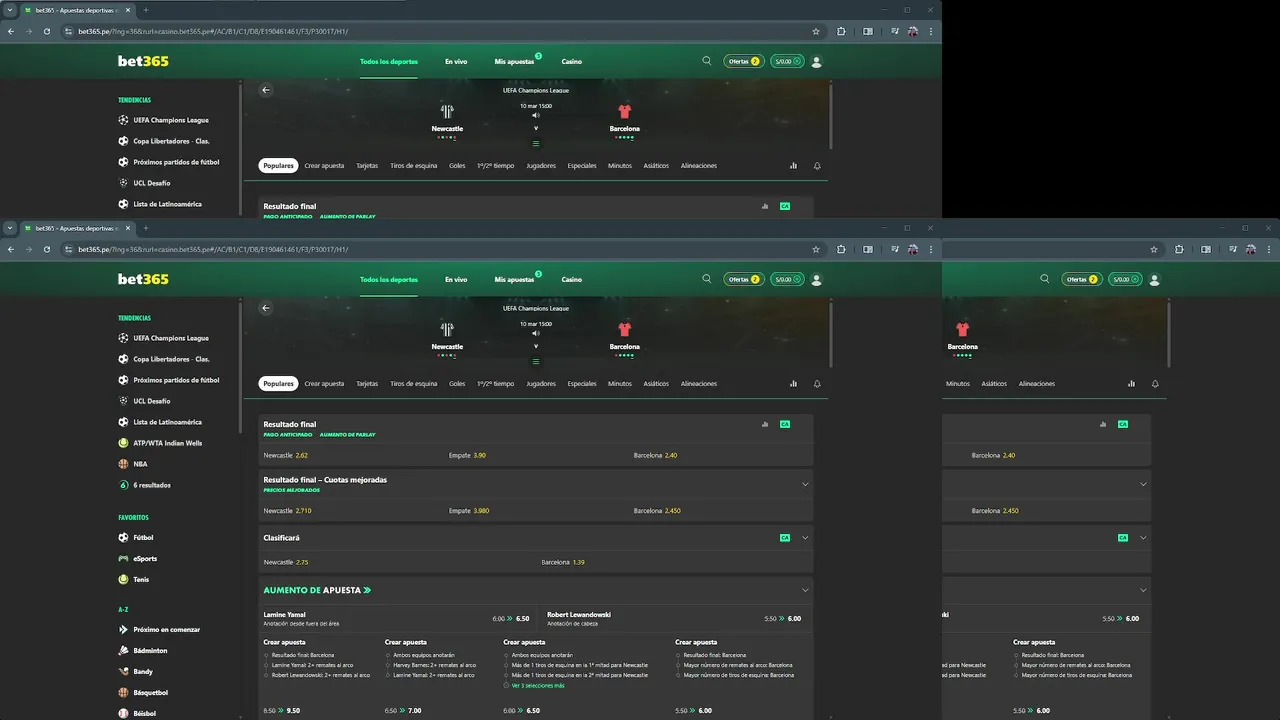Image resolution: width=1280 pixels, height=720 pixels.
Task: Select the Tarjetas tab in the lower-left window
Action: pos(367,384)
